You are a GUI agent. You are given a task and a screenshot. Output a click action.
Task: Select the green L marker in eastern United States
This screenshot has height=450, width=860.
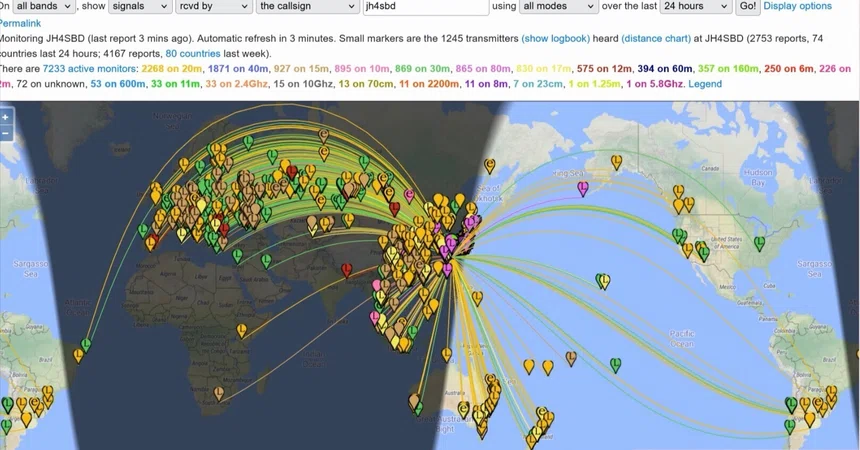coord(760,243)
